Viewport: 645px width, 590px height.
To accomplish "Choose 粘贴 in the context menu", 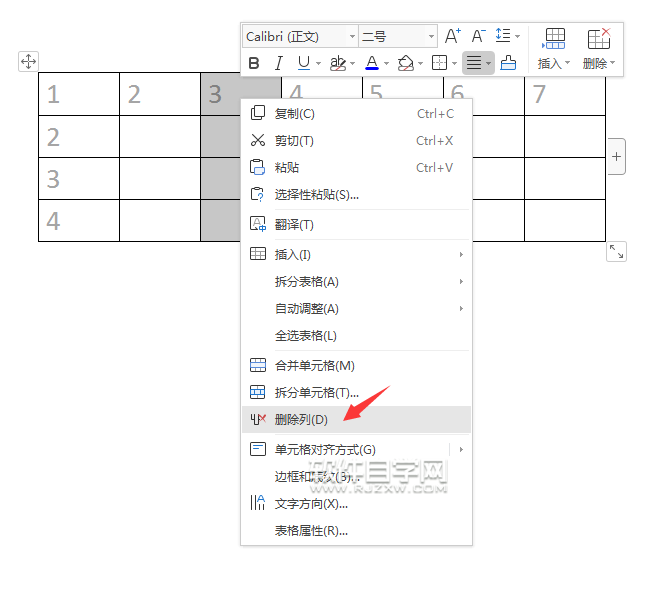I will (x=356, y=167).
